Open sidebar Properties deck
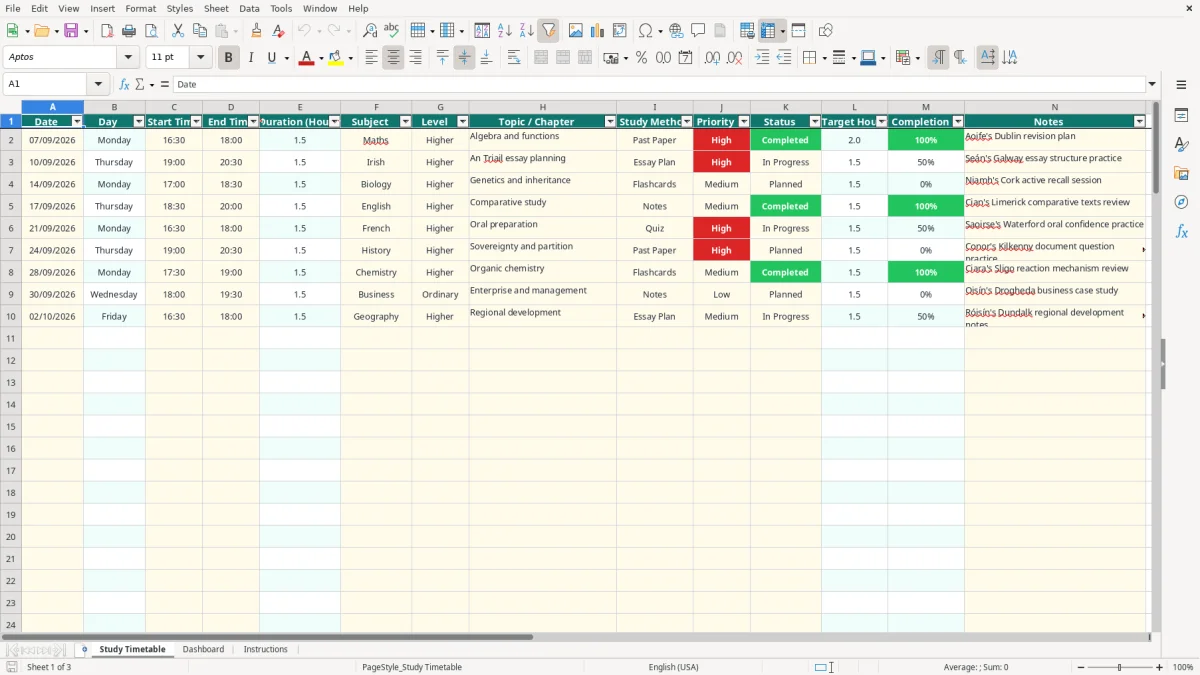 pyautogui.click(x=1181, y=115)
